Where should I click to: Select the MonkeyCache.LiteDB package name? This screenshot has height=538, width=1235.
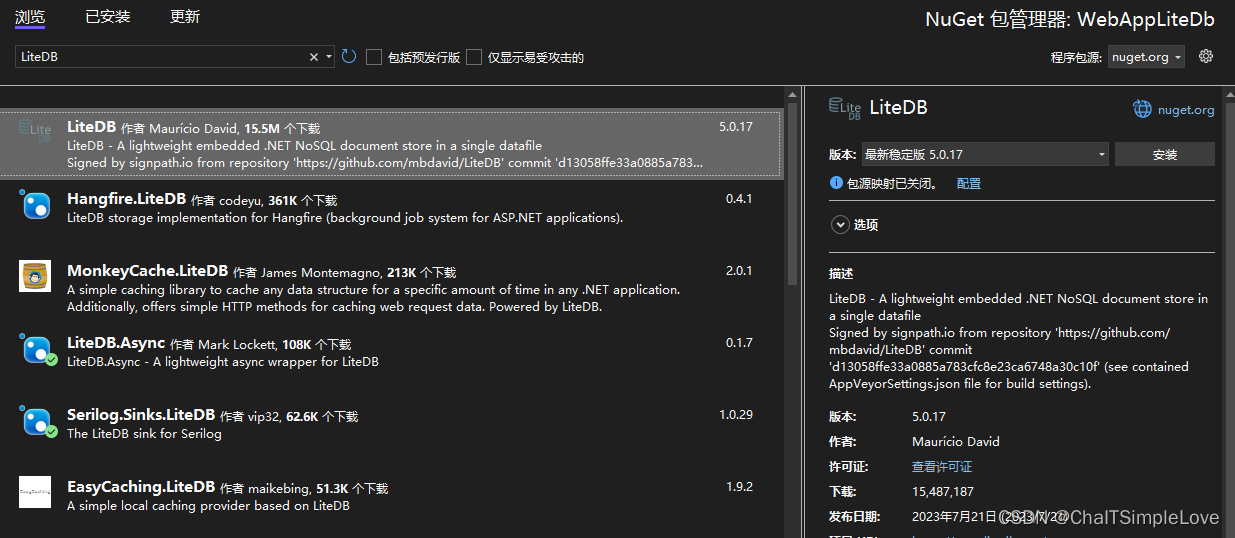[x=147, y=270]
